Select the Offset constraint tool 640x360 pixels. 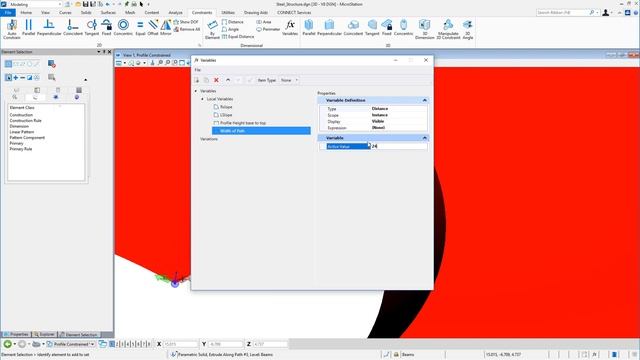click(153, 28)
